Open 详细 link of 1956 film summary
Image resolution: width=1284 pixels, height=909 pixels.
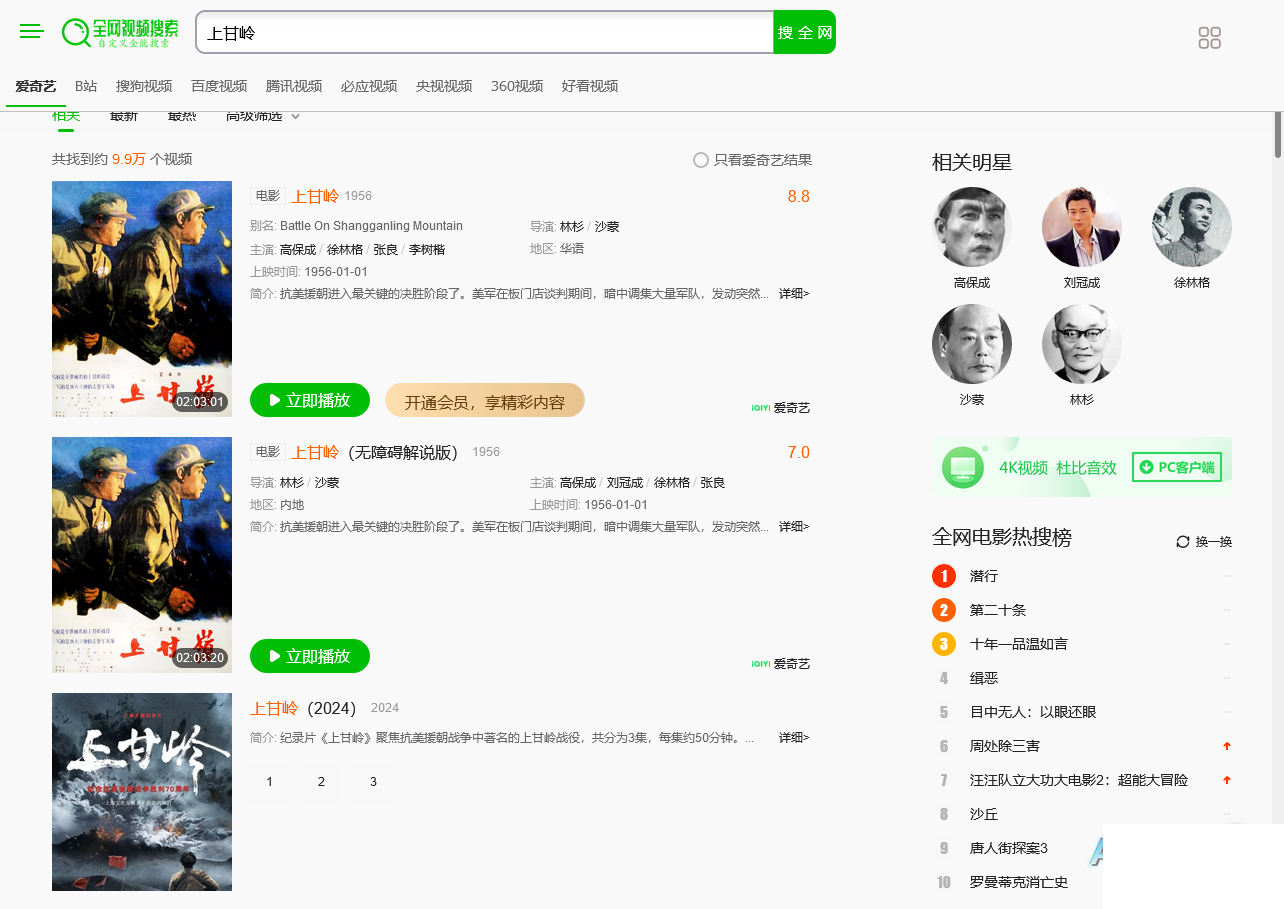click(794, 294)
